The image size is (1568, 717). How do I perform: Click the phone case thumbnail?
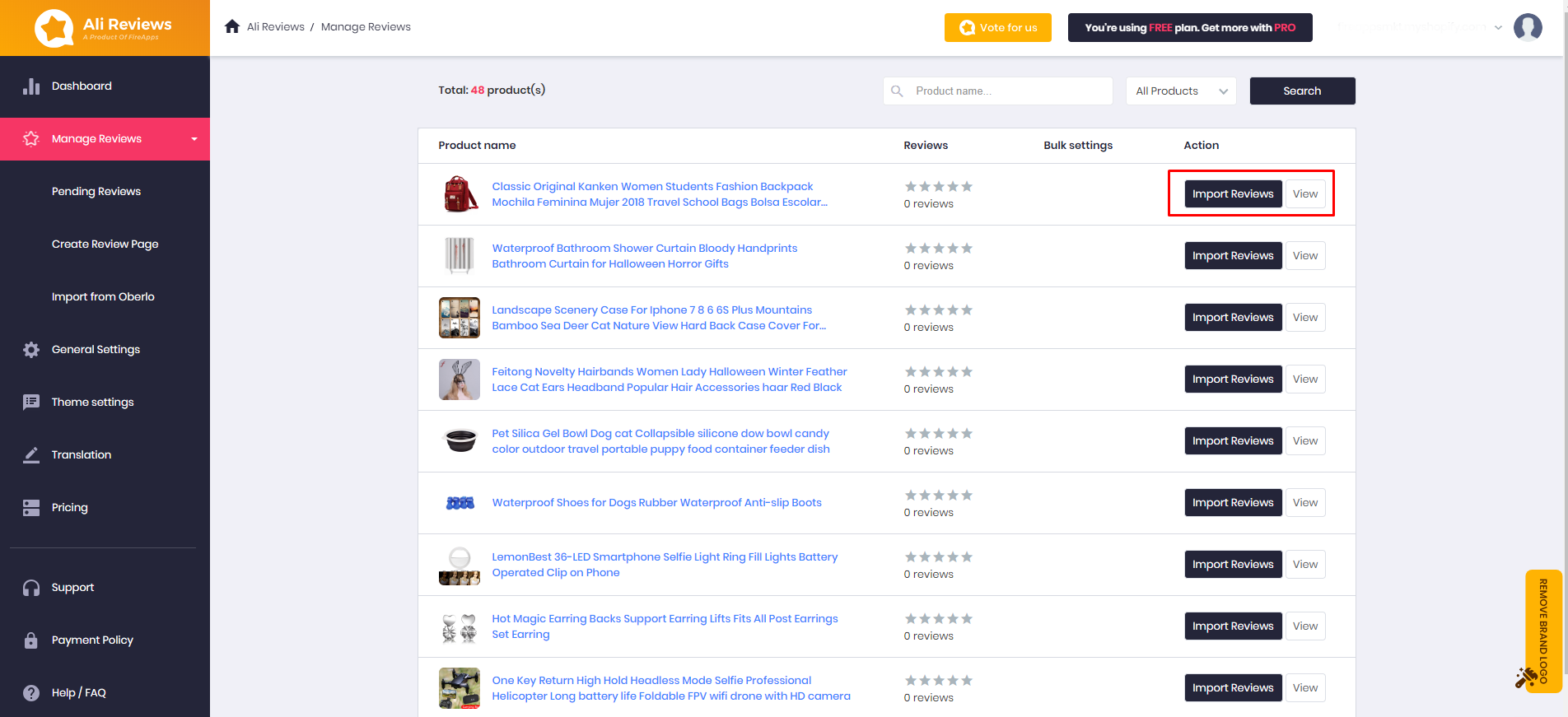point(460,318)
